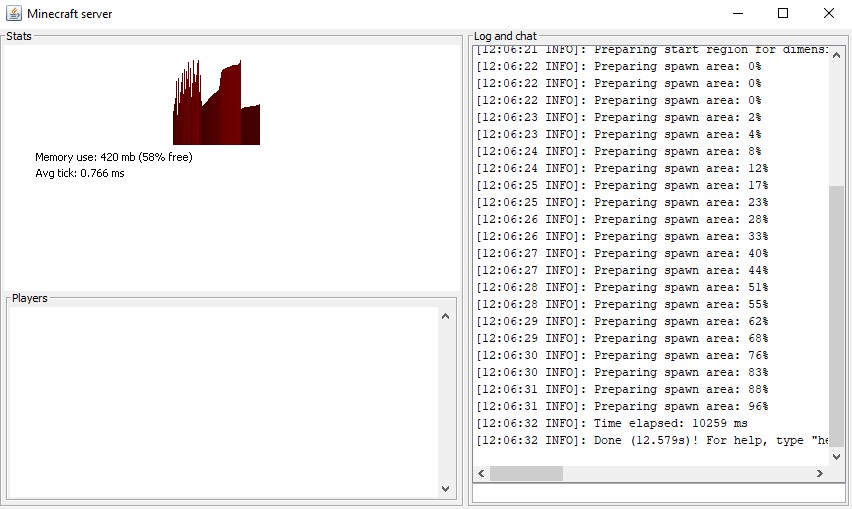Image resolution: width=852 pixels, height=509 pixels.
Task: Click the memory usage graph
Action: [x=216, y=102]
